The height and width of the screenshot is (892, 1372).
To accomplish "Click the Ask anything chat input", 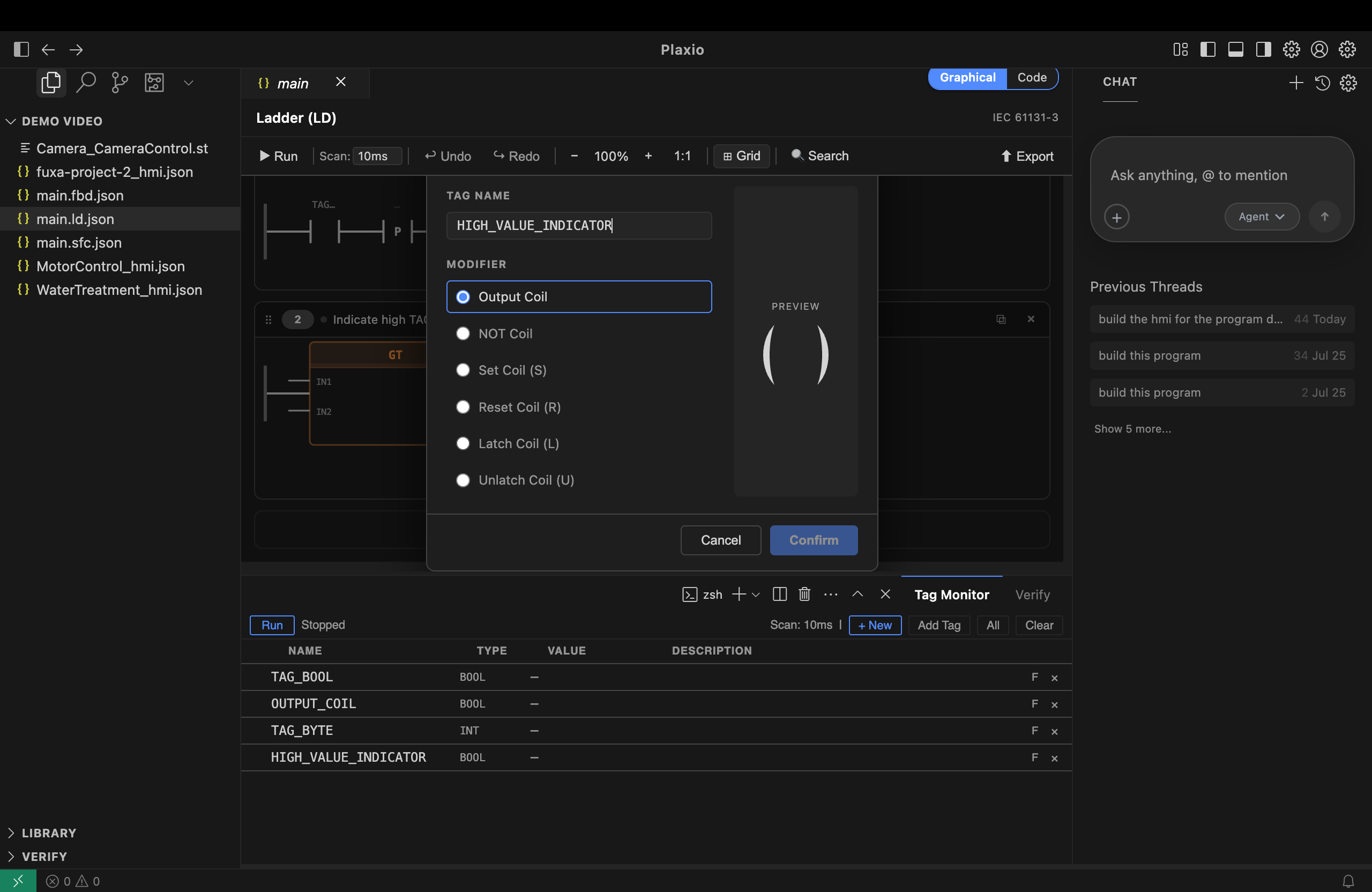I will tap(1221, 175).
